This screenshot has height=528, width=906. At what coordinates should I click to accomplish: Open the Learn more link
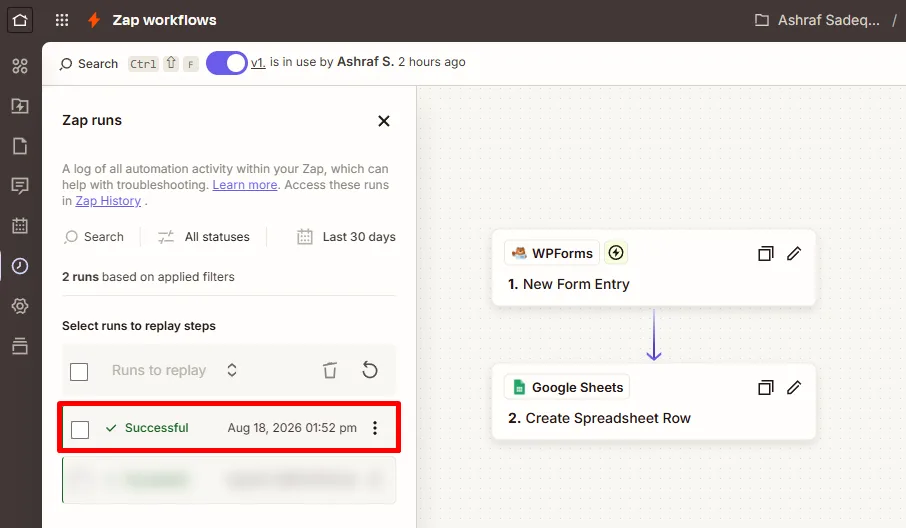tap(245, 185)
